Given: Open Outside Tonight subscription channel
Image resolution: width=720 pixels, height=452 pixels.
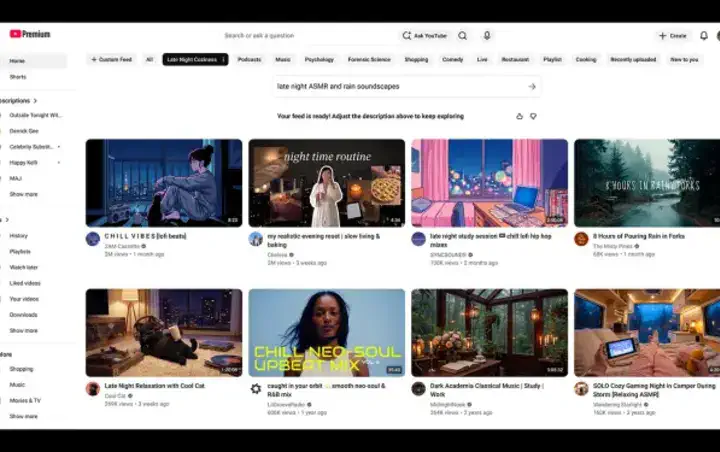Looking at the screenshot, I should pyautogui.click(x=33, y=115).
